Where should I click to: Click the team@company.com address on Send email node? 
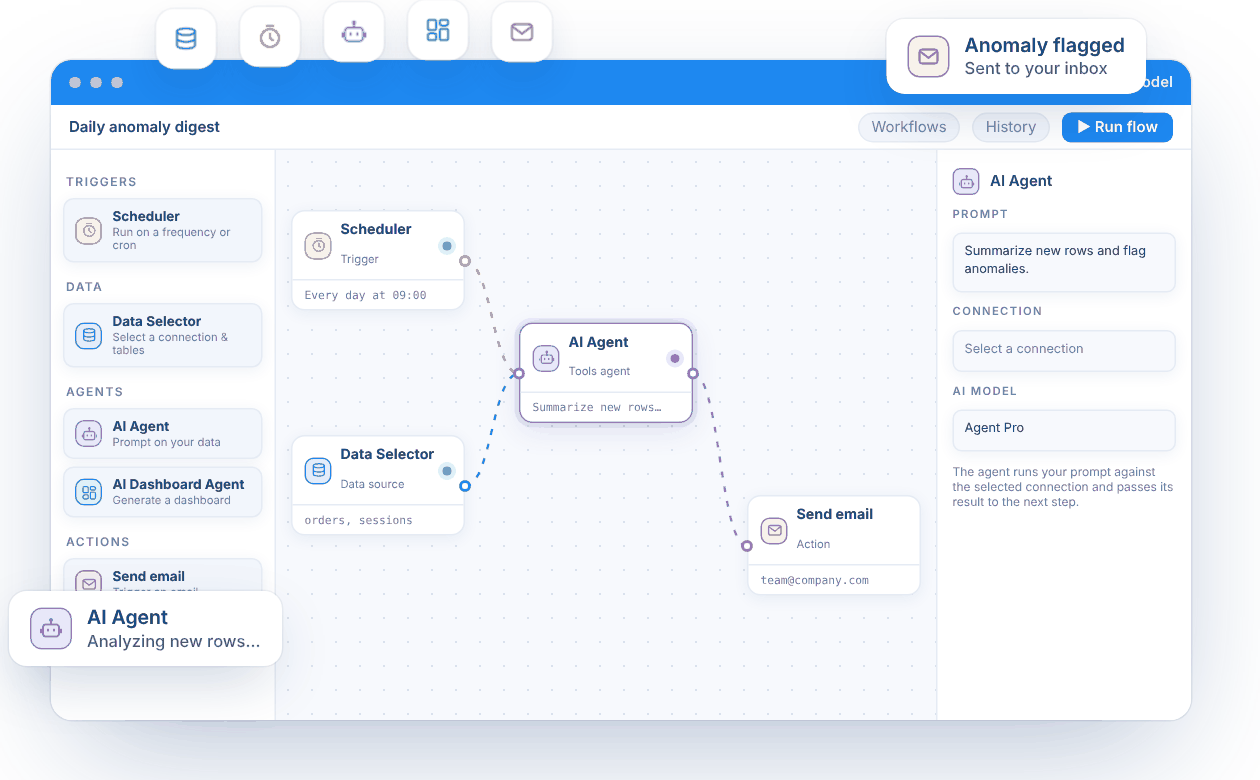coord(815,581)
